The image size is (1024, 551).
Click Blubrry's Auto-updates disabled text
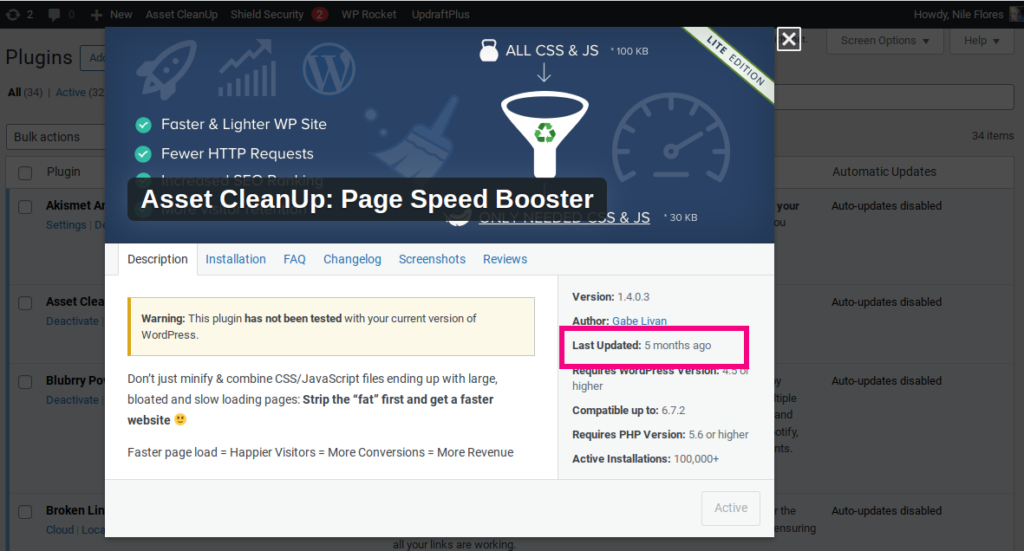coord(886,381)
